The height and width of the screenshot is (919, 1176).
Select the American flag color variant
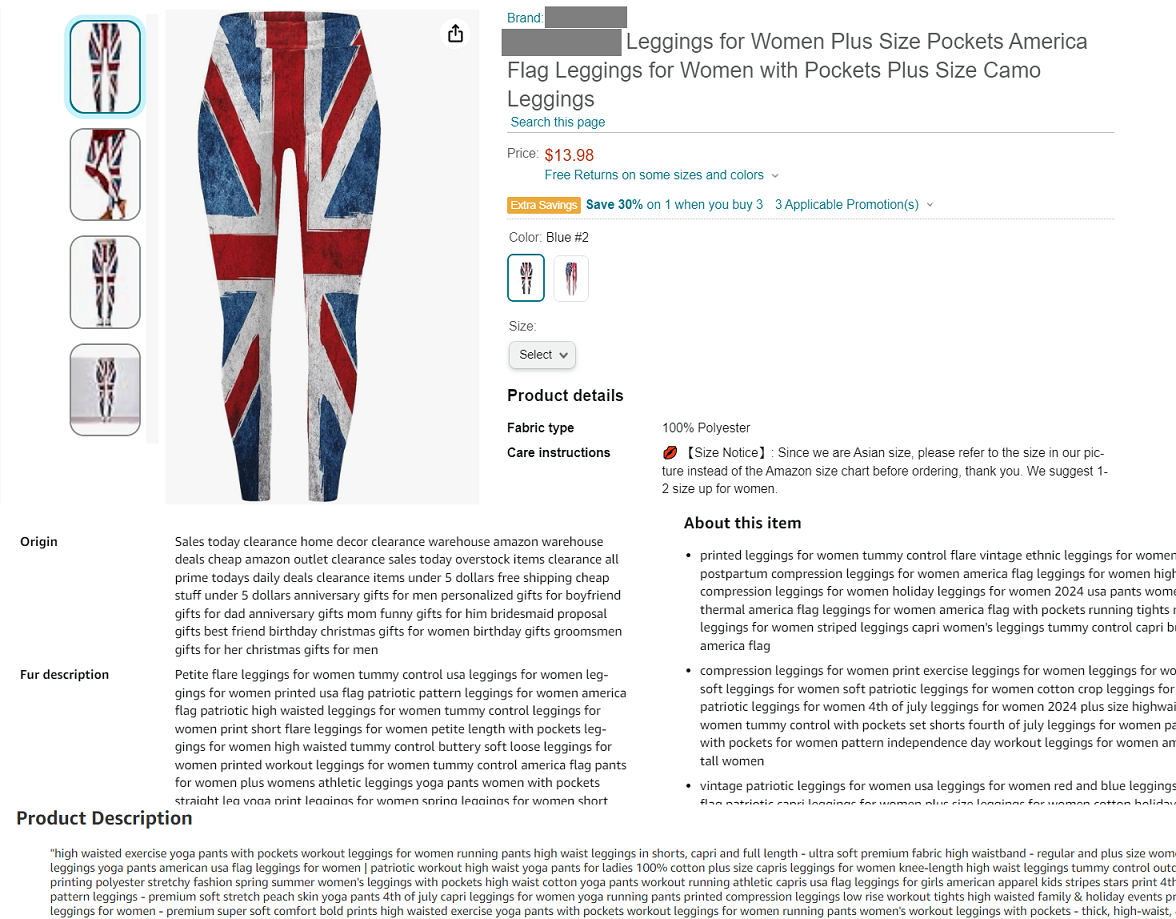tap(571, 277)
